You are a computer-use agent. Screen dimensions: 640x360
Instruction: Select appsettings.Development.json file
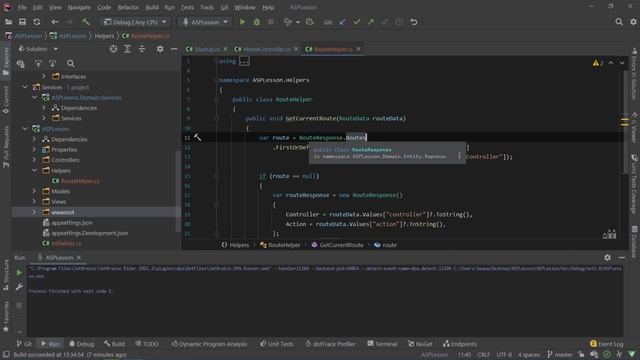pos(89,233)
